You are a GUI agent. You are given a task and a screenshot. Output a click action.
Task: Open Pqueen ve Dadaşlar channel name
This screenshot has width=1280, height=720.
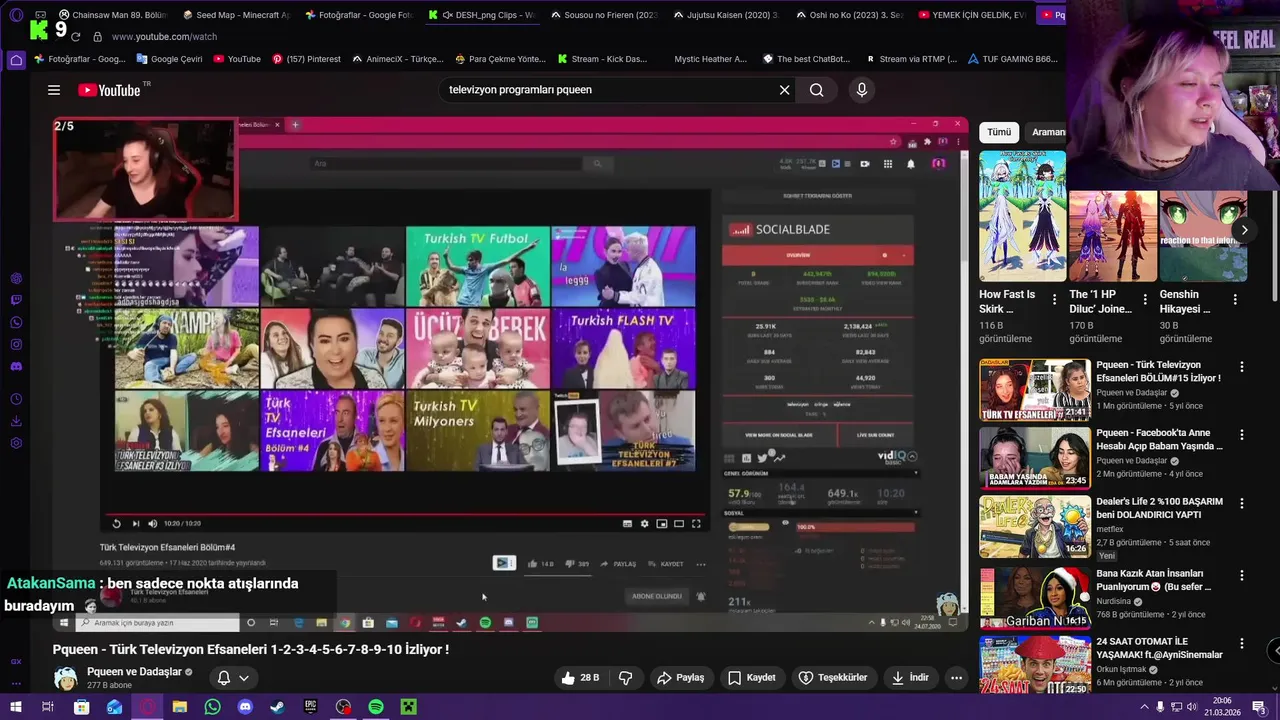134,672
